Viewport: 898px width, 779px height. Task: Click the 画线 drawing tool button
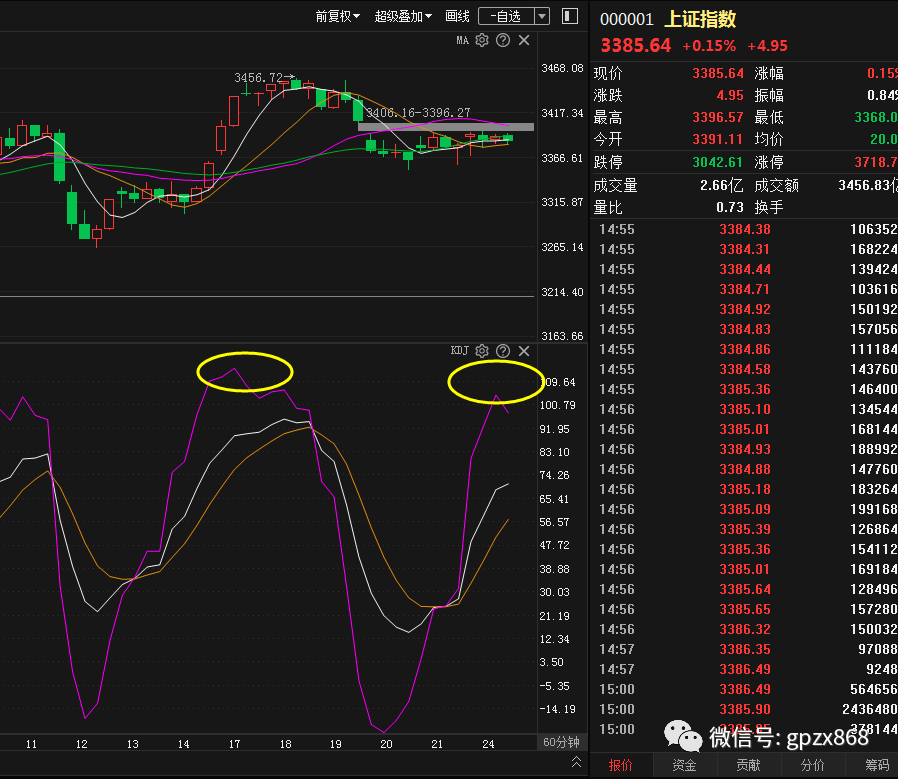457,16
